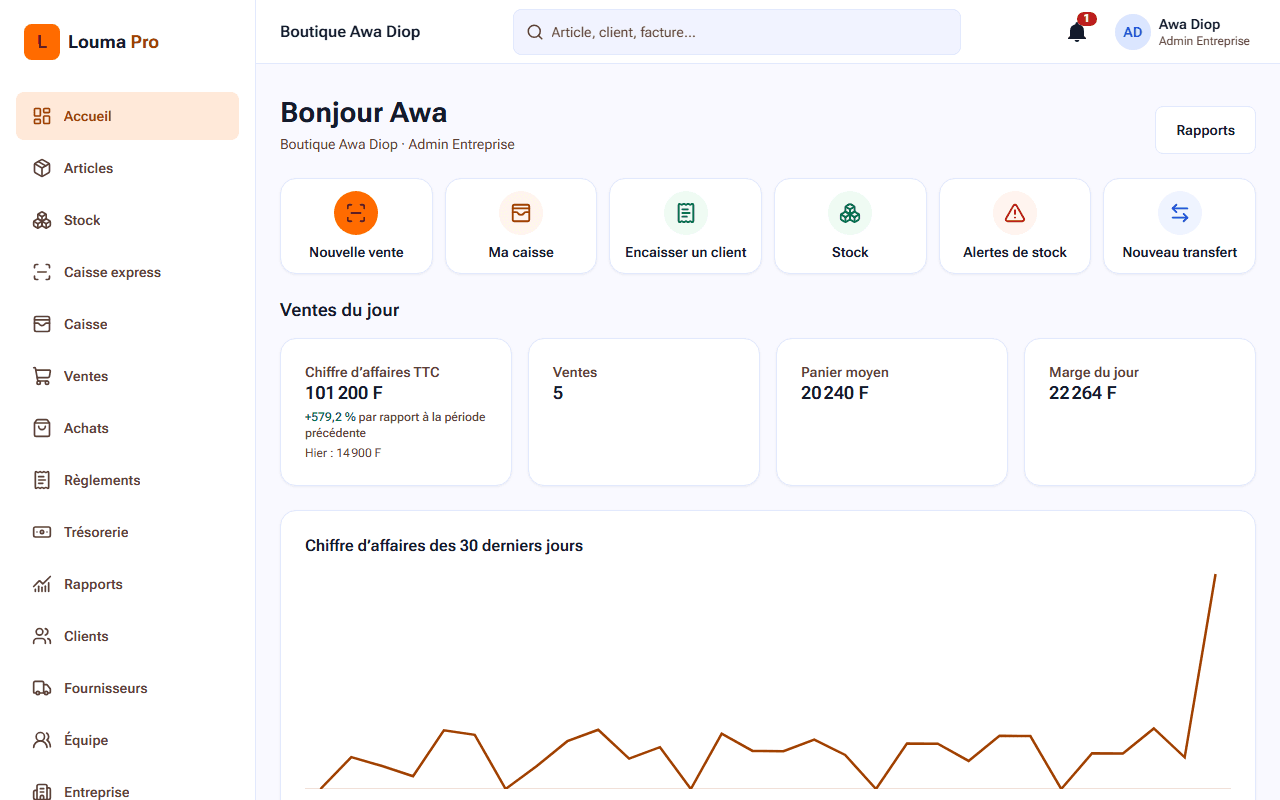The image size is (1280, 800).
Task: Click Boutique Awa Diop header title
Action: tap(350, 32)
